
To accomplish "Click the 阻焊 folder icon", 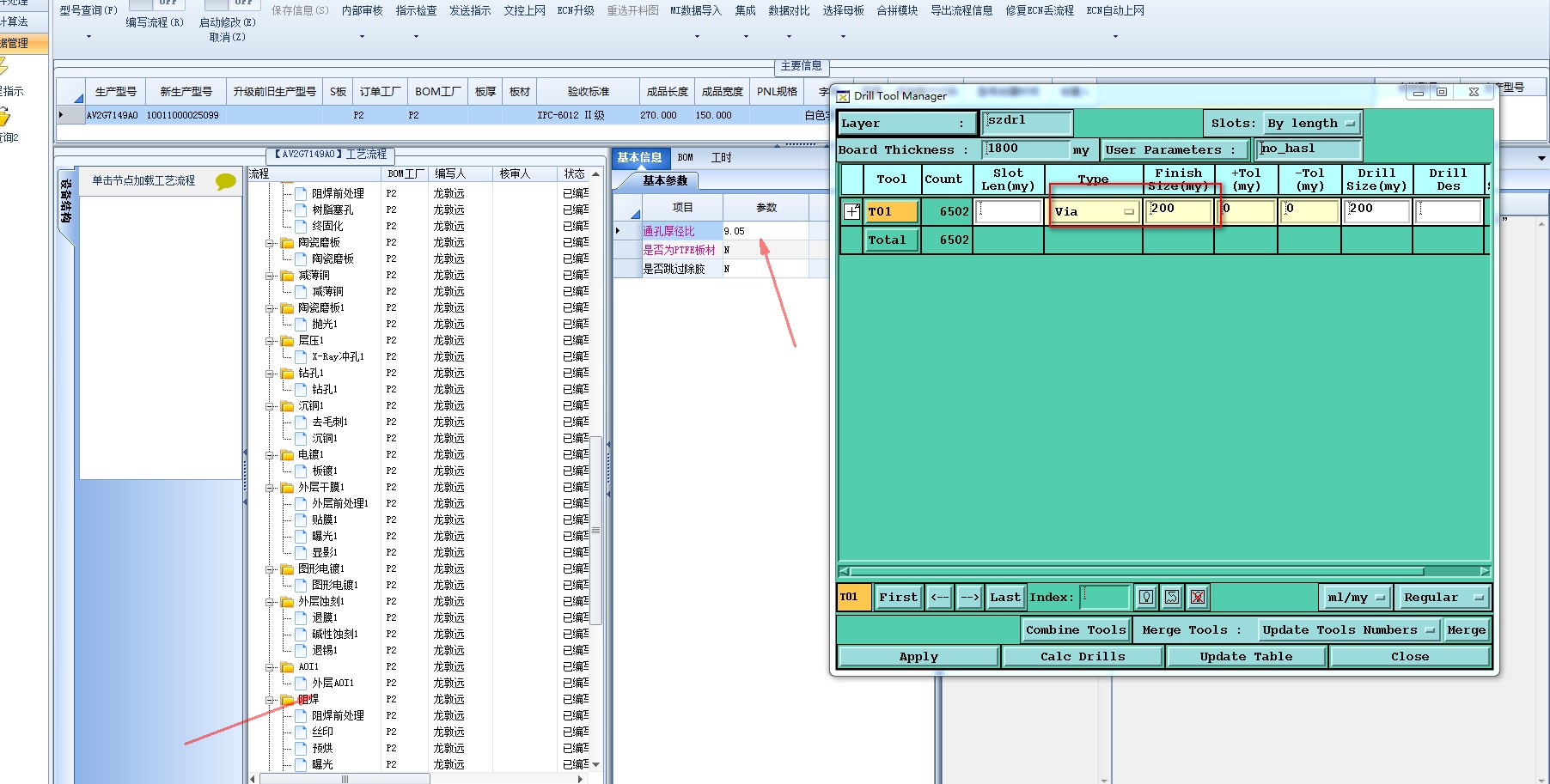I will [x=288, y=700].
